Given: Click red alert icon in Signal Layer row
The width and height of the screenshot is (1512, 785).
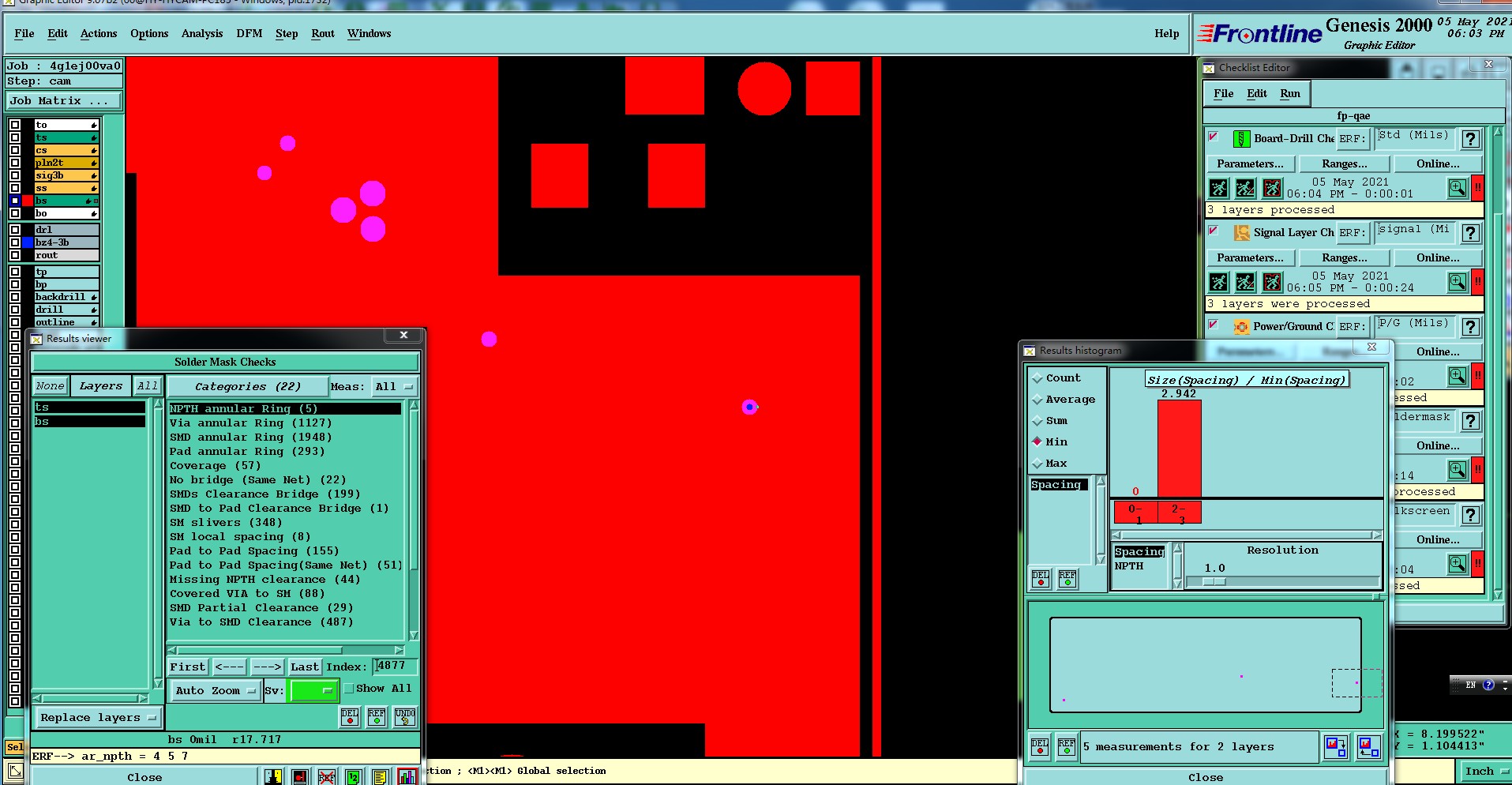Looking at the screenshot, I should point(1477,281).
